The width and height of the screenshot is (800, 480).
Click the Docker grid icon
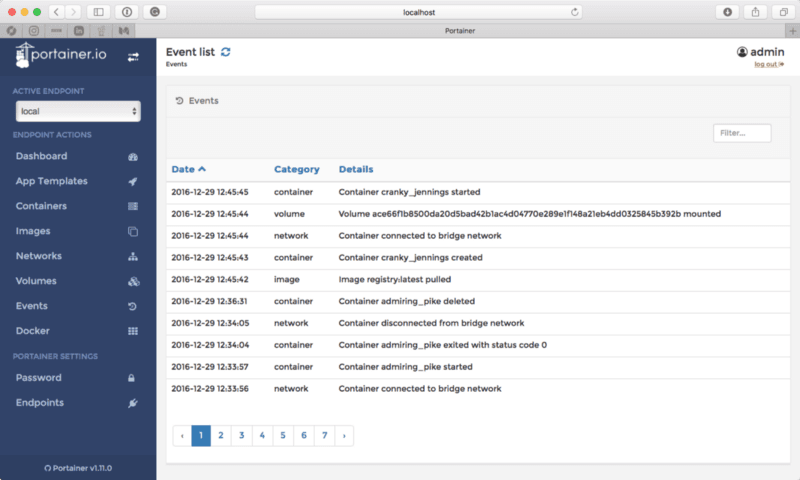point(133,331)
